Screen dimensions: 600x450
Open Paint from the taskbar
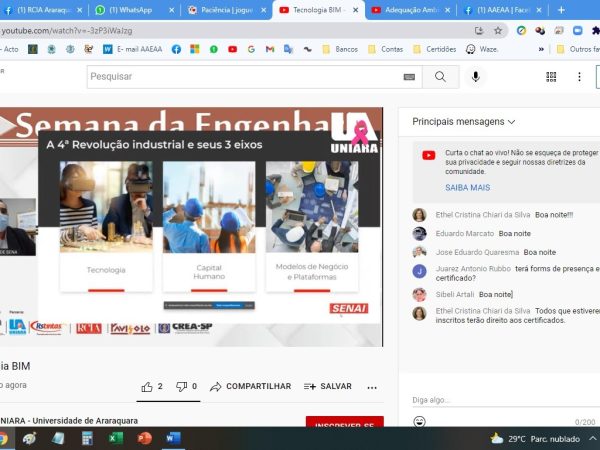29,438
